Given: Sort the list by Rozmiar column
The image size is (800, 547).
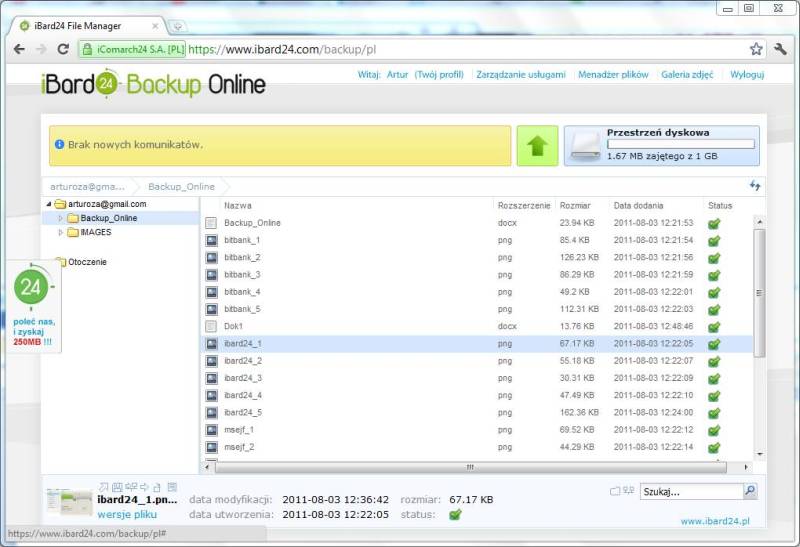Looking at the screenshot, I should pyautogui.click(x=575, y=205).
